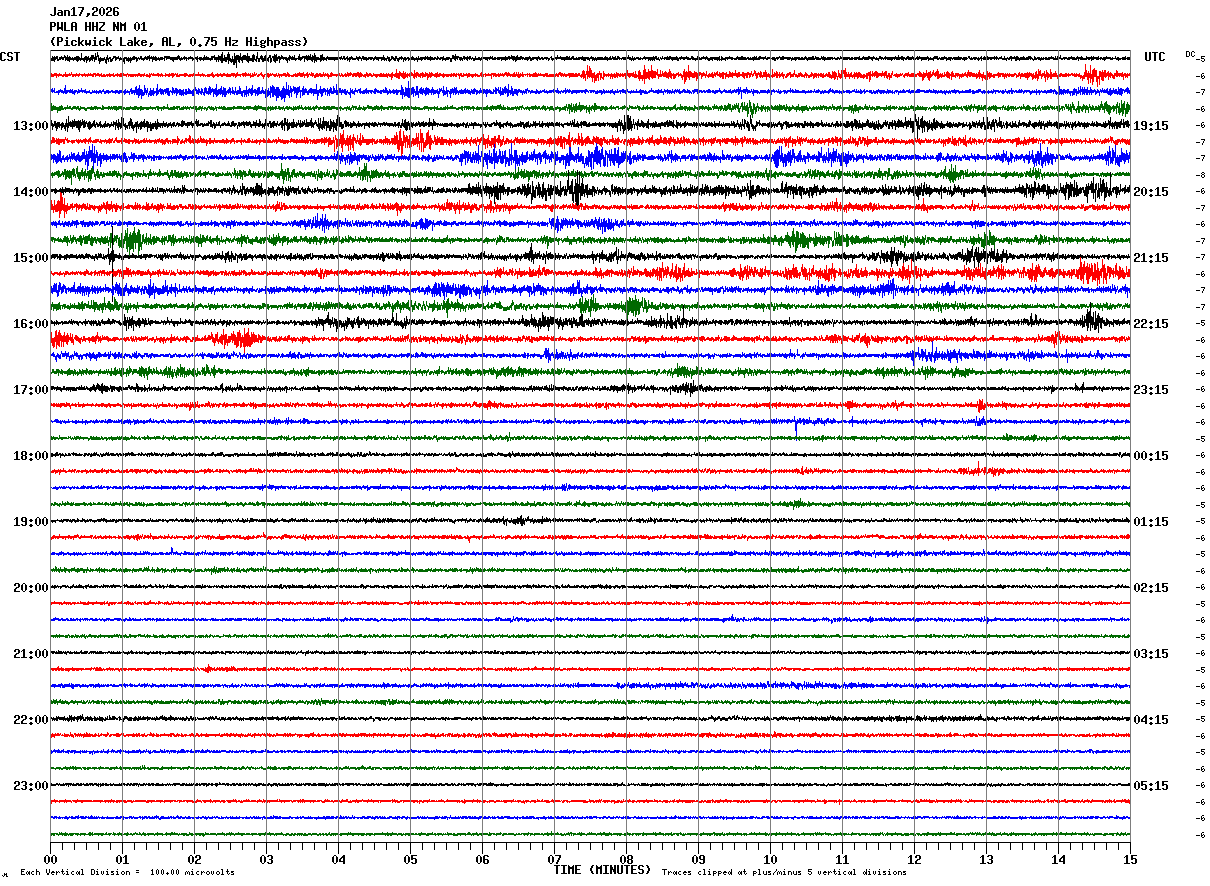Pick minute tick label 14 on x-axis

tap(1058, 859)
